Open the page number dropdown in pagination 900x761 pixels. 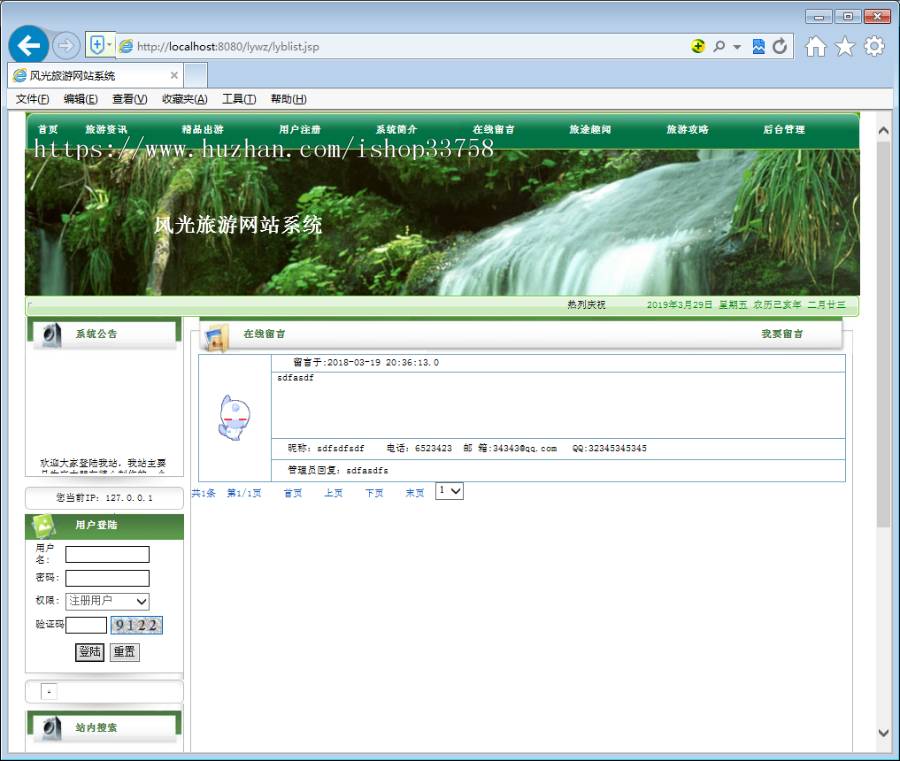click(449, 491)
